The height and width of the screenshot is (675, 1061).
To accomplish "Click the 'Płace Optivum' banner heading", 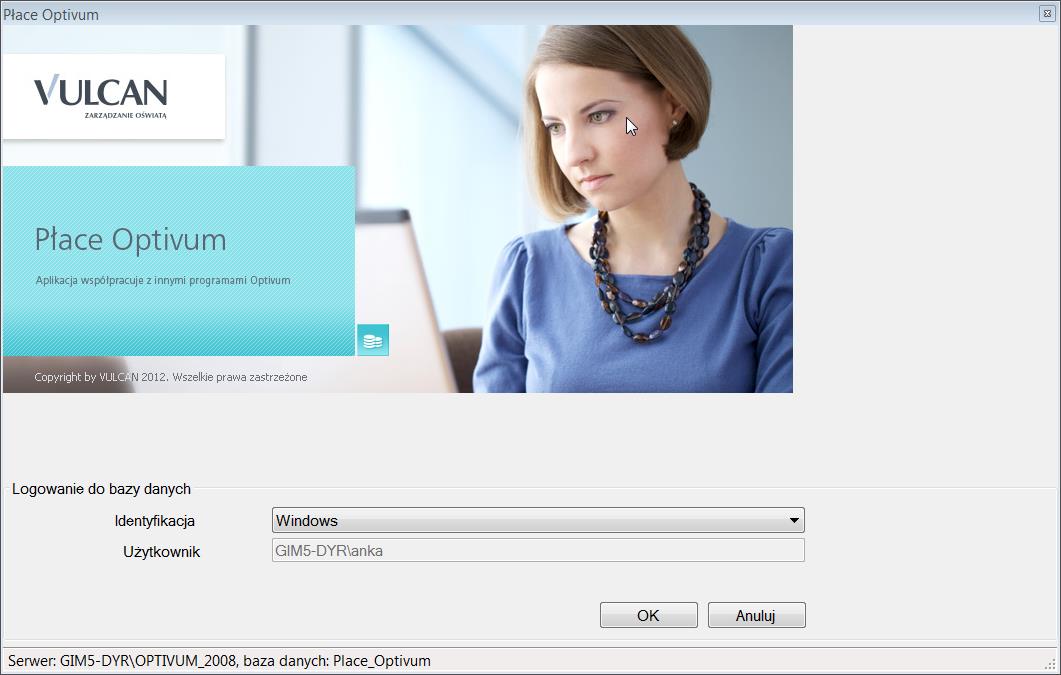I will [x=131, y=240].
